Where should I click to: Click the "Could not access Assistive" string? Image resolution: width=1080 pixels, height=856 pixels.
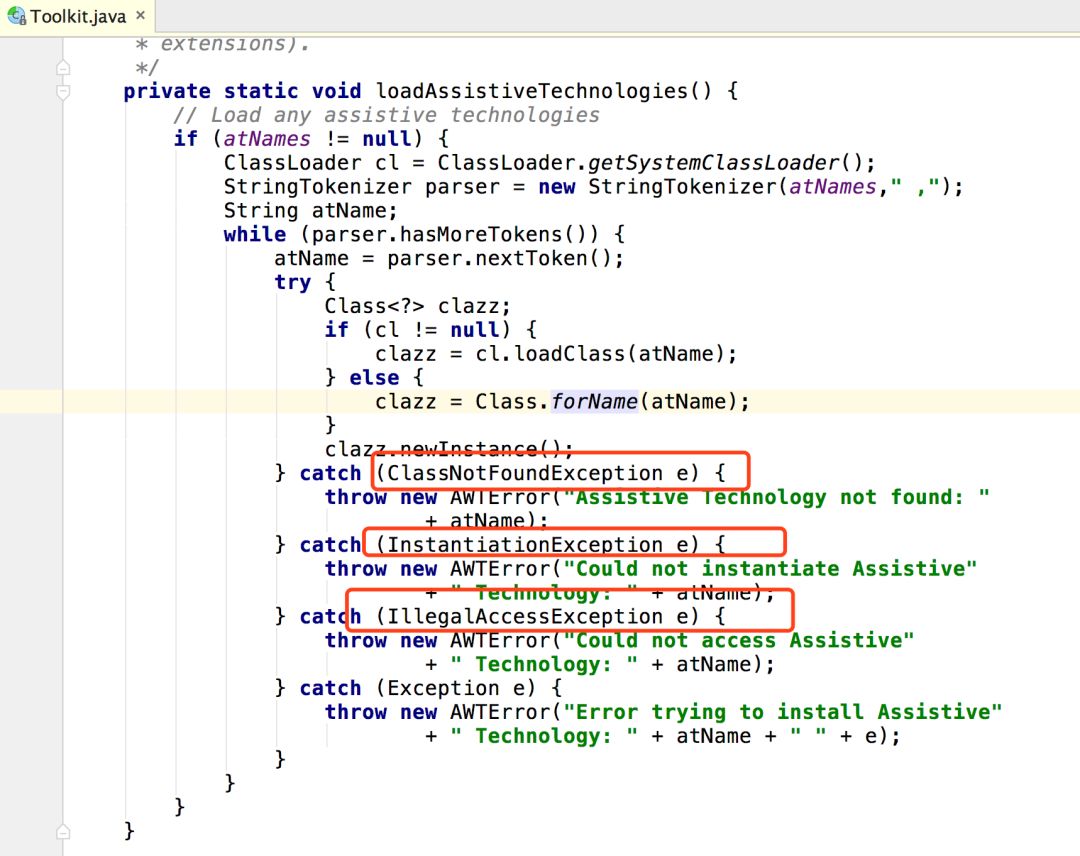pyautogui.click(x=738, y=640)
